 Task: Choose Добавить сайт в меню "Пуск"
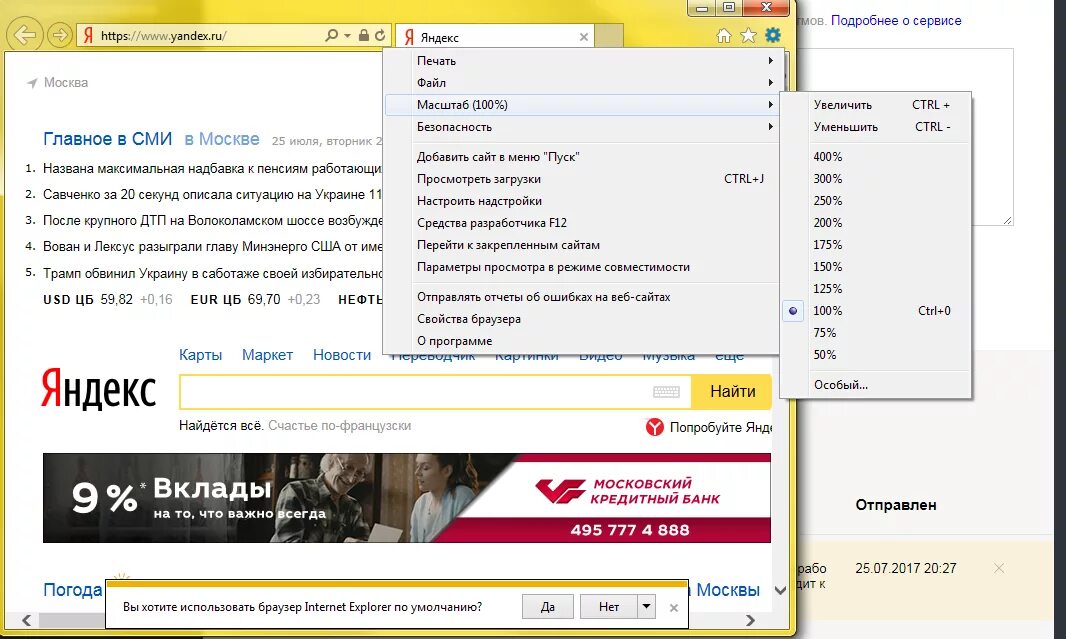[582, 157]
